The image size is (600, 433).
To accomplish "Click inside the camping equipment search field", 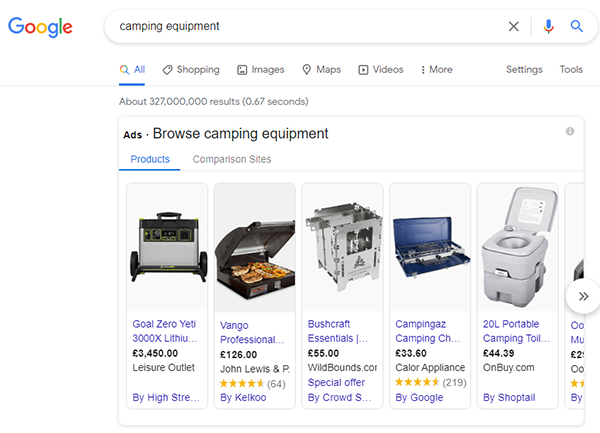I will click(300, 27).
